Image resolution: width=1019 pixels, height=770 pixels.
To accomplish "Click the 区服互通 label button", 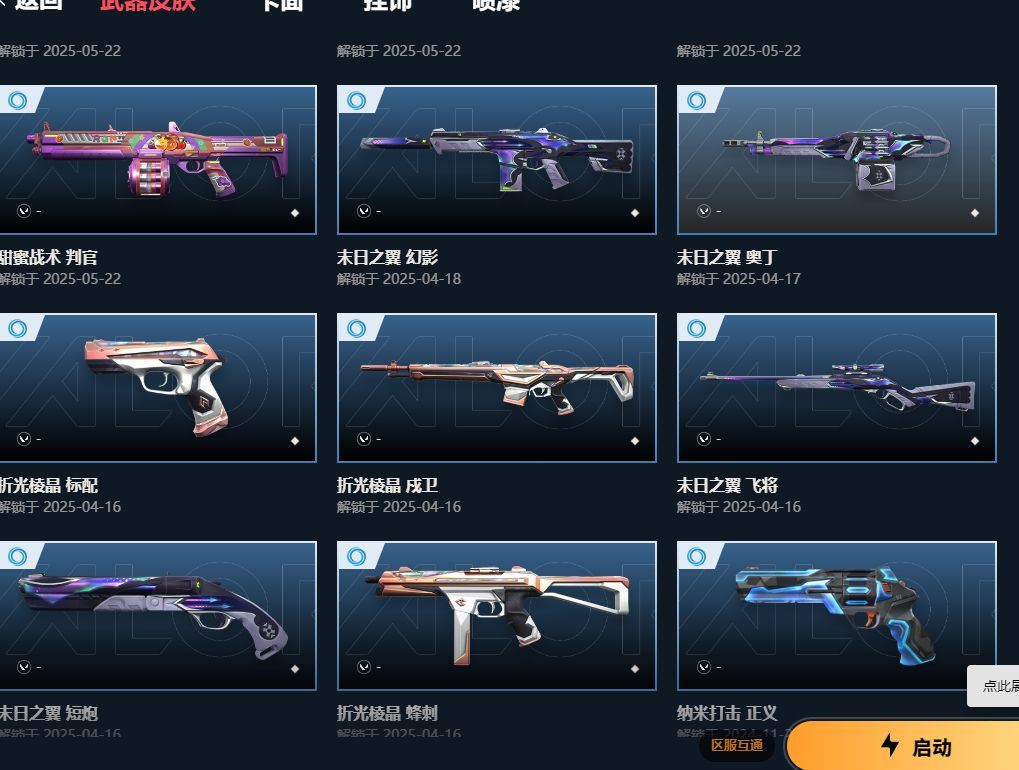I will 736,745.
